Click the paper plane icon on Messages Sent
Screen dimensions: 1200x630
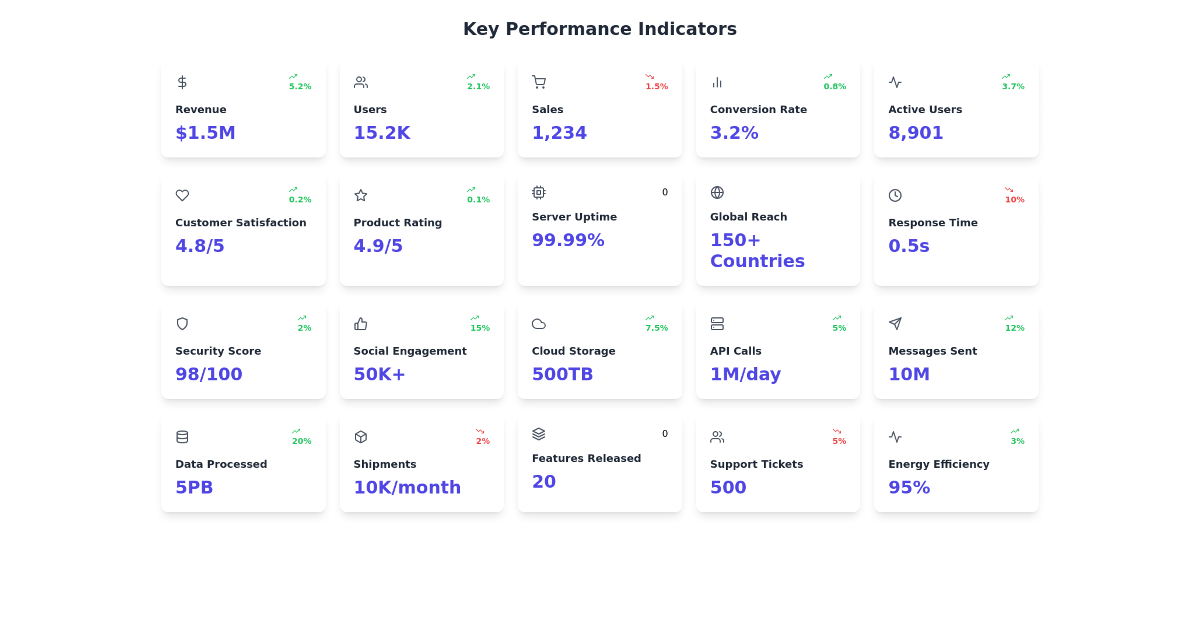895,324
